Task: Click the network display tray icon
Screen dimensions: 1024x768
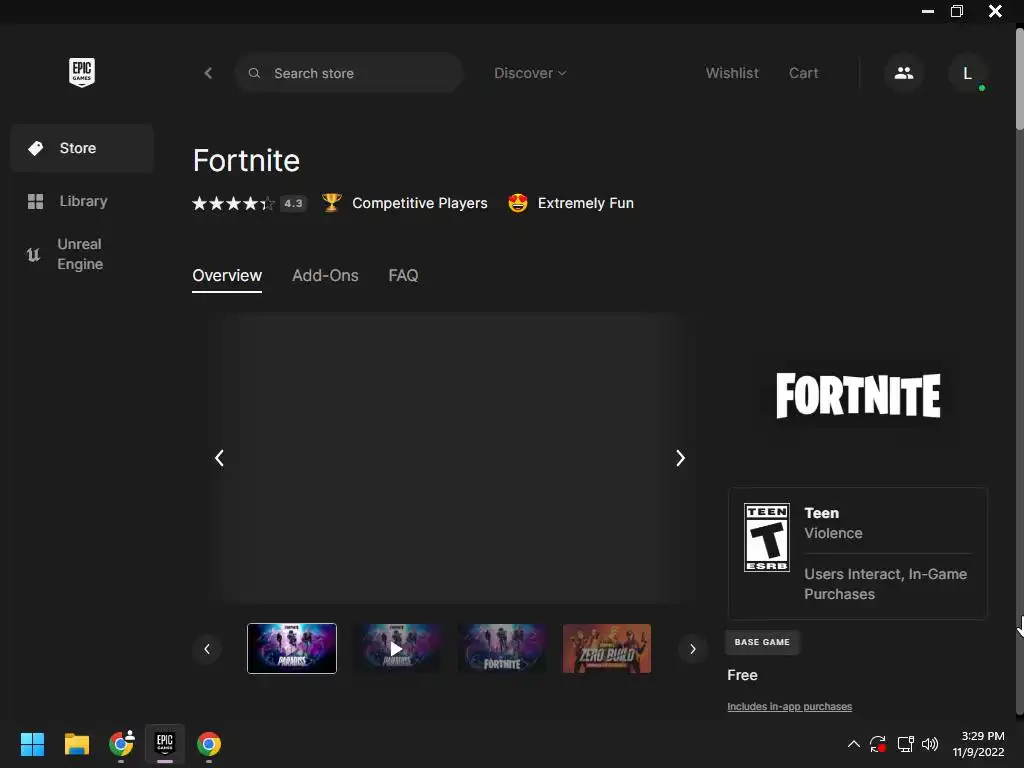Action: tap(905, 744)
